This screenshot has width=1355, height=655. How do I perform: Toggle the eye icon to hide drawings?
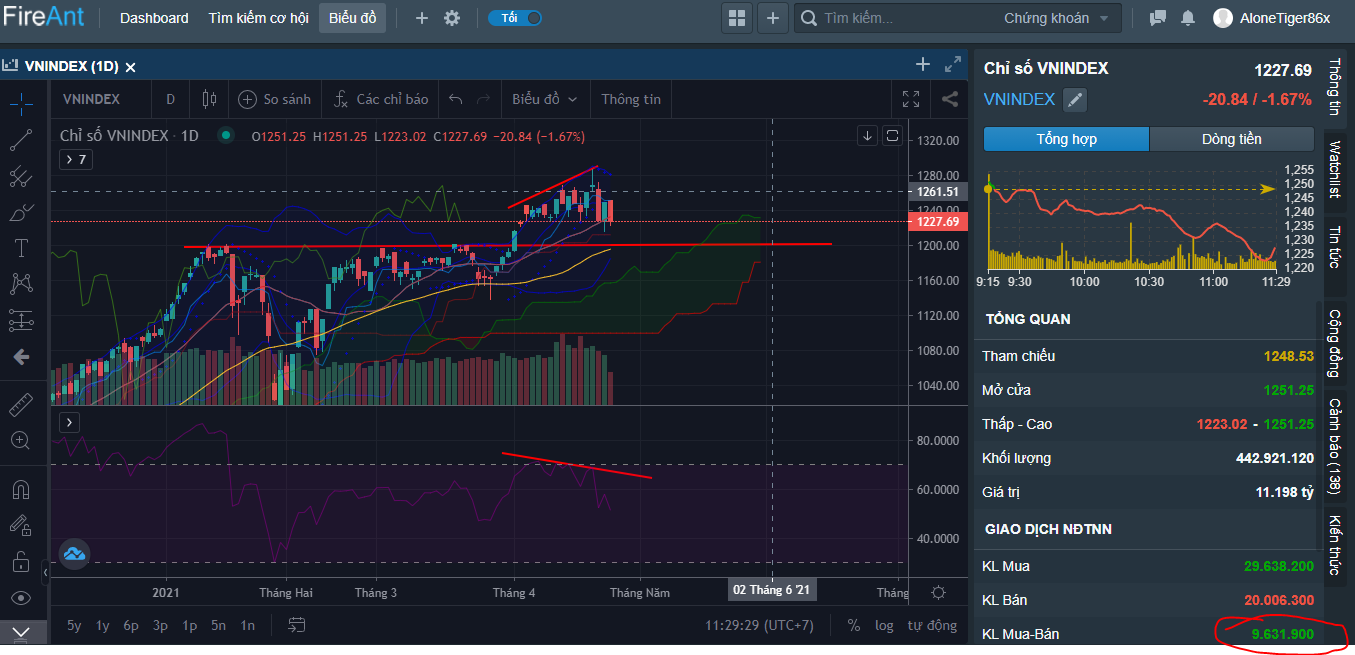(21, 598)
